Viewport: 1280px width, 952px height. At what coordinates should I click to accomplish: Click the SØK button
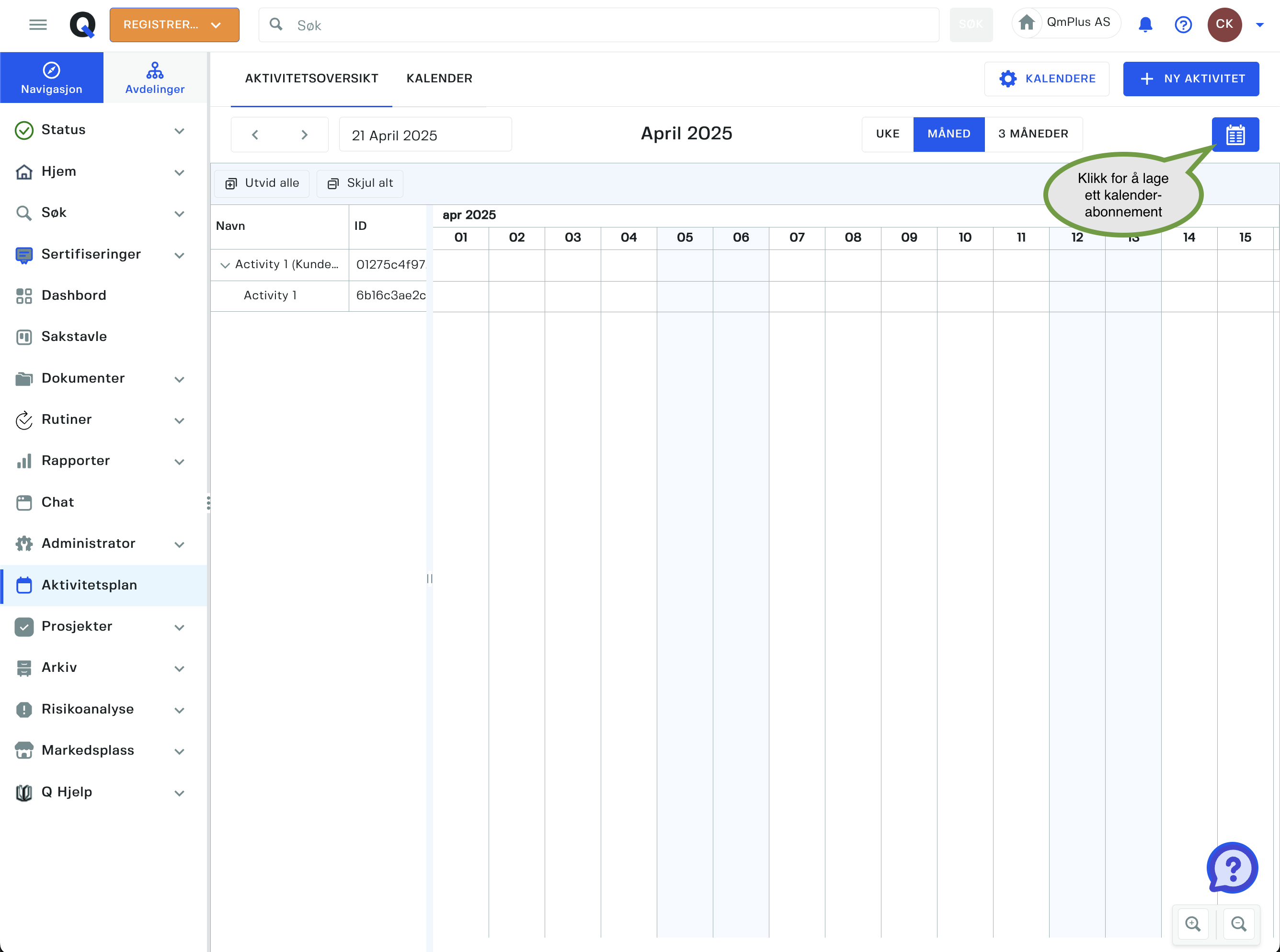pyautogui.click(x=971, y=25)
